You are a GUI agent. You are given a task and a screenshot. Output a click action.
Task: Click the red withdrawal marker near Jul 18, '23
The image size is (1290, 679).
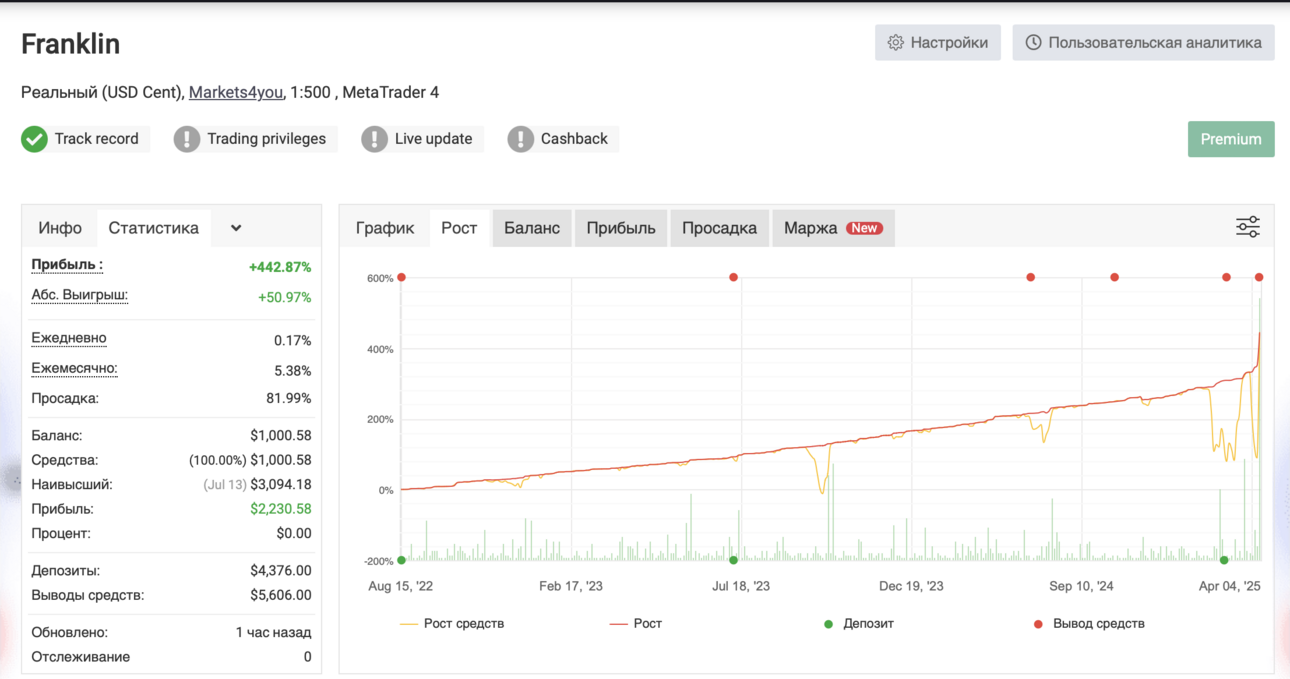[x=734, y=277]
